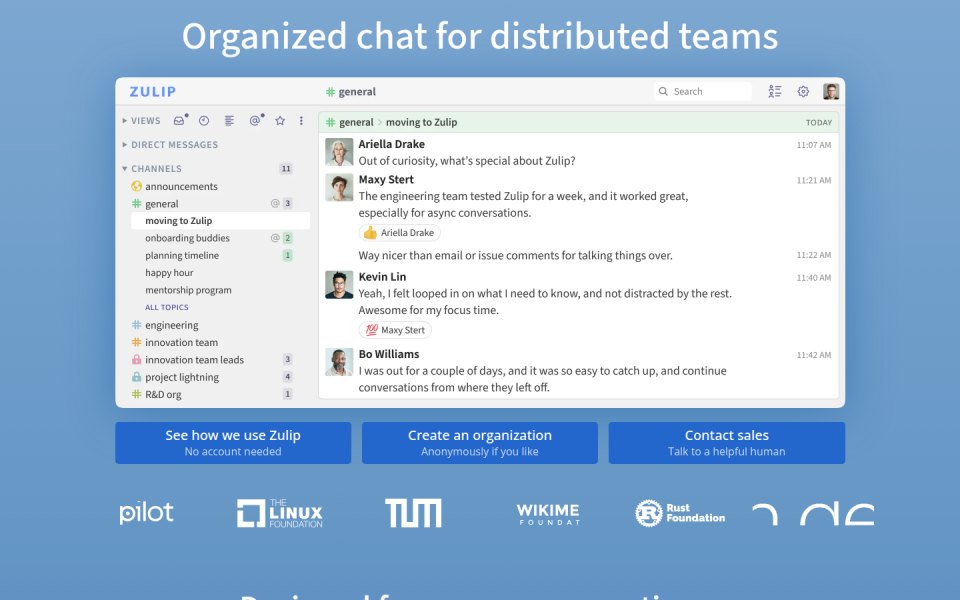The width and height of the screenshot is (960, 600).
Task: Open the views more-options kebab menu
Action: (301, 121)
